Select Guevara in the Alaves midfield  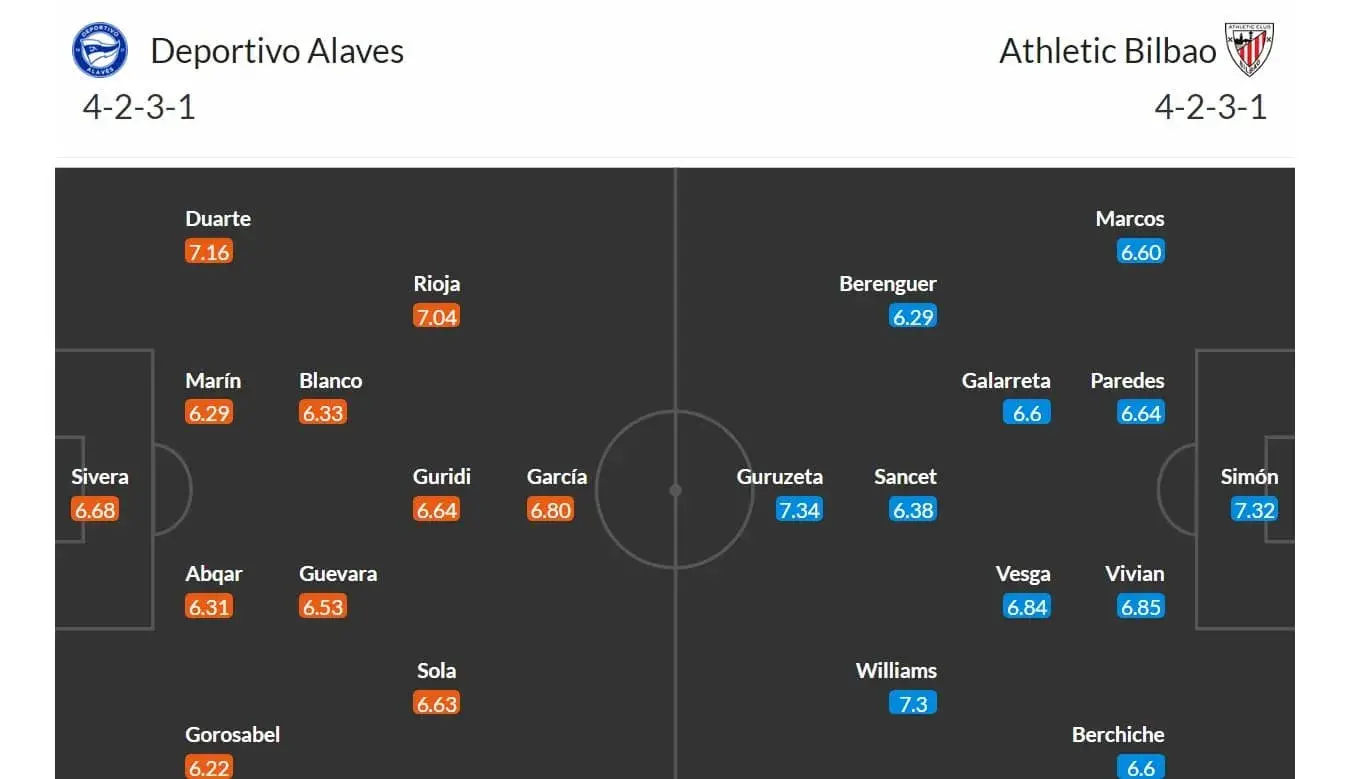click(x=338, y=574)
